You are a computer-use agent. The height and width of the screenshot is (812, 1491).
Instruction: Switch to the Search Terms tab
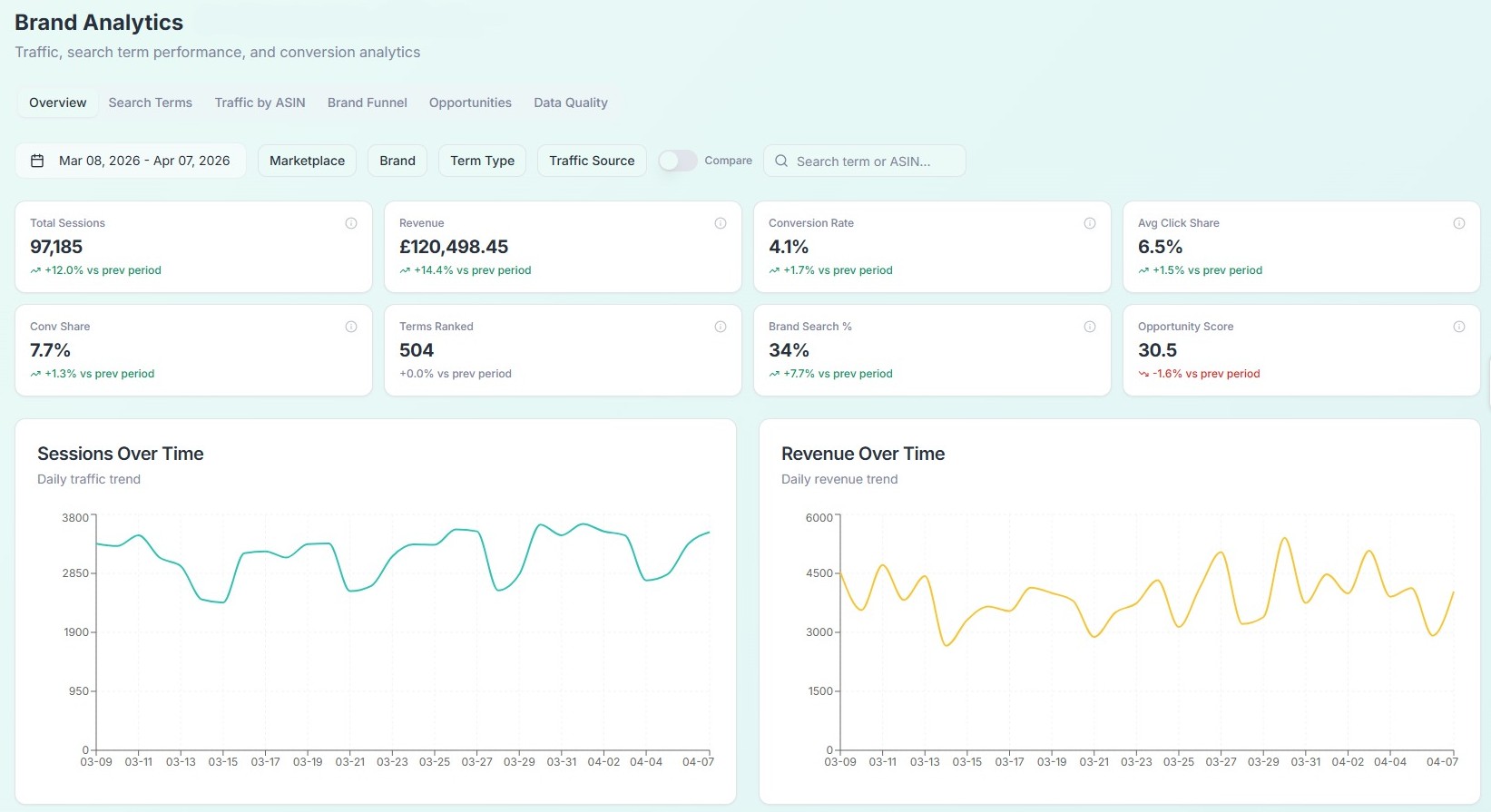coord(151,103)
